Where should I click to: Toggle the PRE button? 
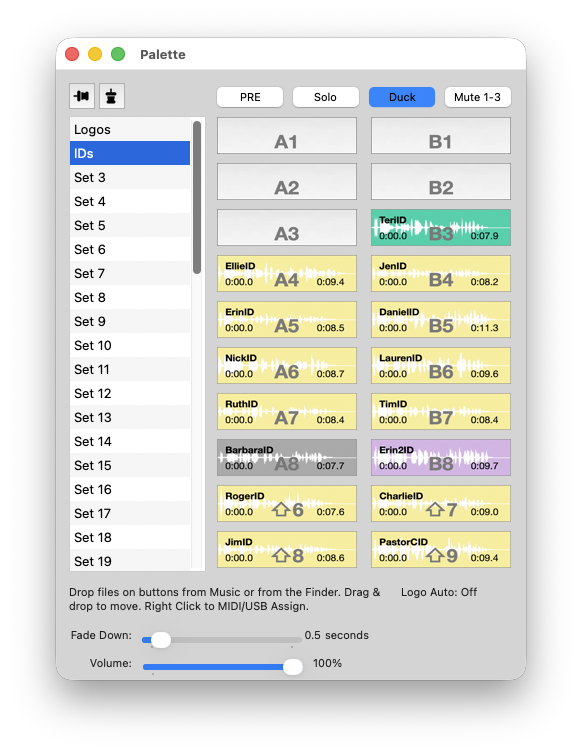point(250,97)
